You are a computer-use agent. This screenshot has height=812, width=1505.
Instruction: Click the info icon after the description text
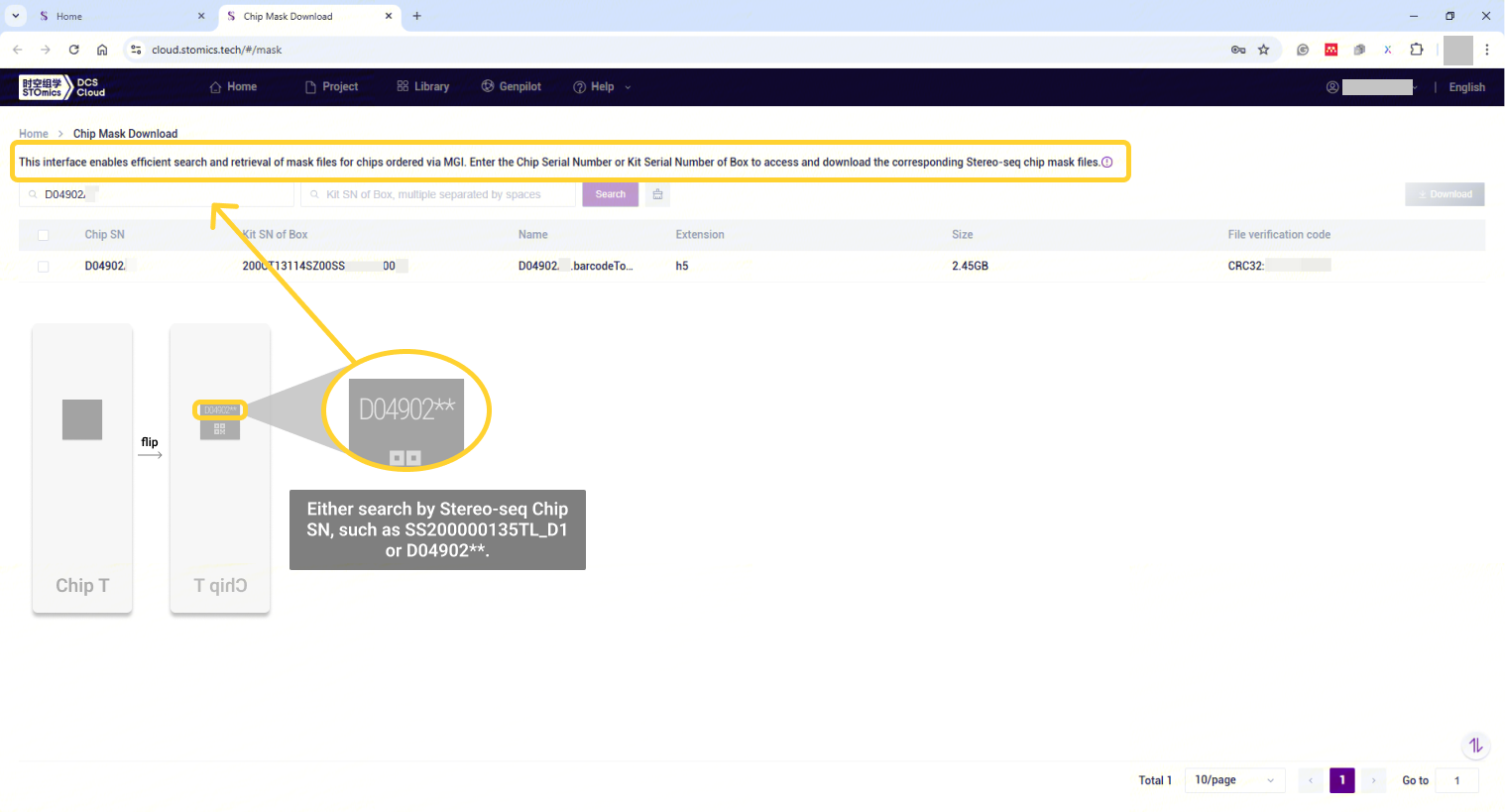[x=1107, y=163]
